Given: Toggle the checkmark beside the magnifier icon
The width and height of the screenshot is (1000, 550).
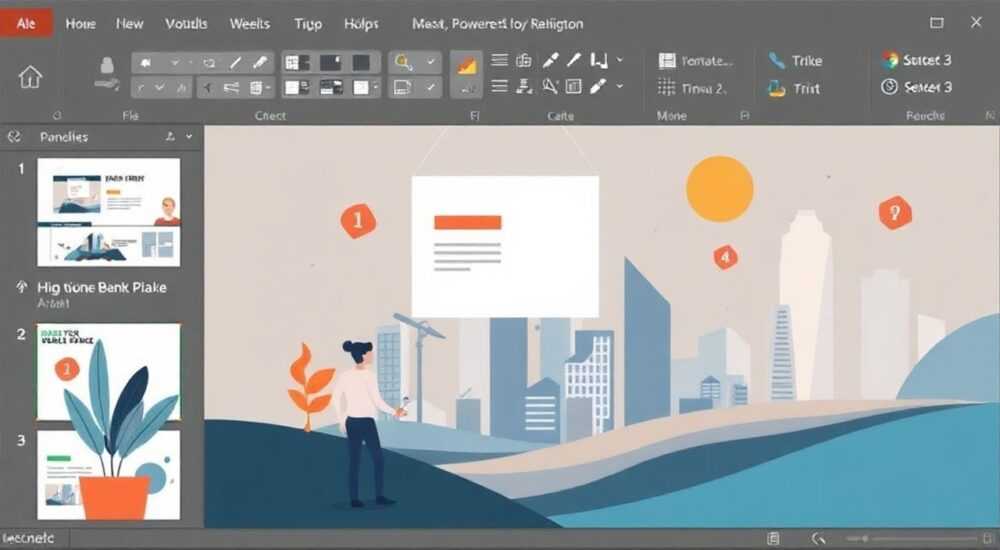Looking at the screenshot, I should (x=431, y=62).
